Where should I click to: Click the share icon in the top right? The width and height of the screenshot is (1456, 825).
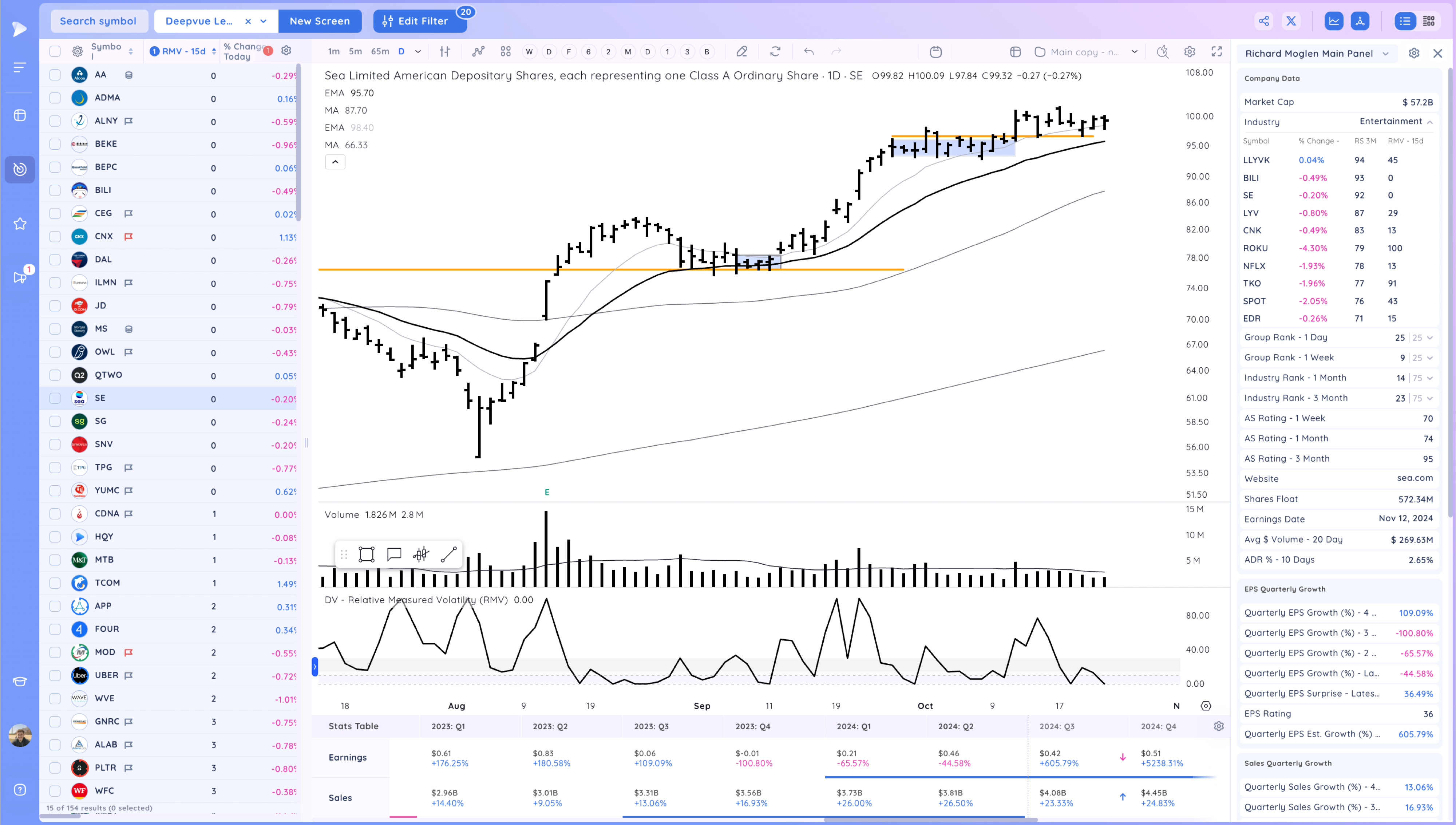(1263, 20)
